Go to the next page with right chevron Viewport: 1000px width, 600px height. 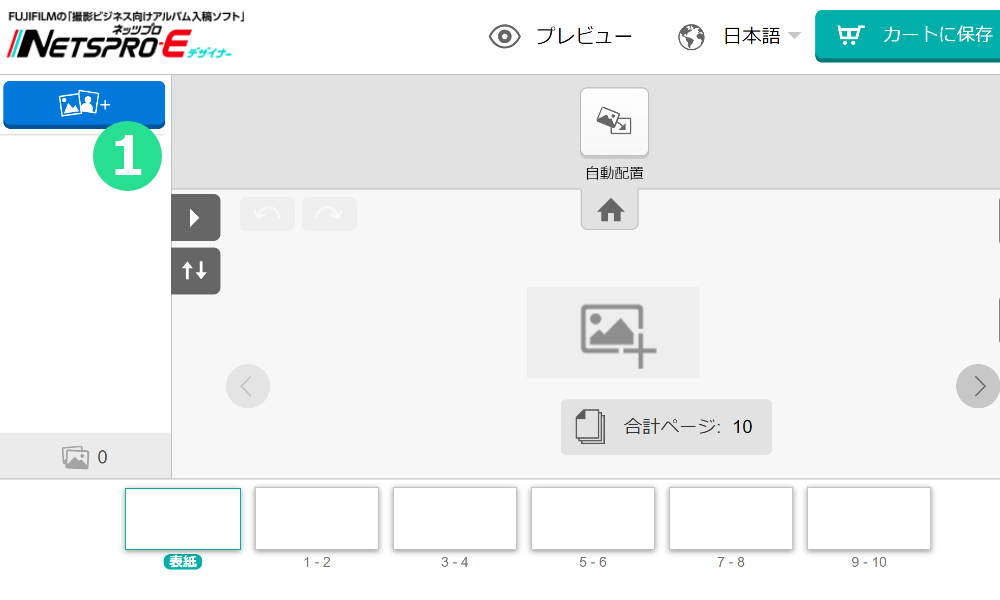click(978, 386)
